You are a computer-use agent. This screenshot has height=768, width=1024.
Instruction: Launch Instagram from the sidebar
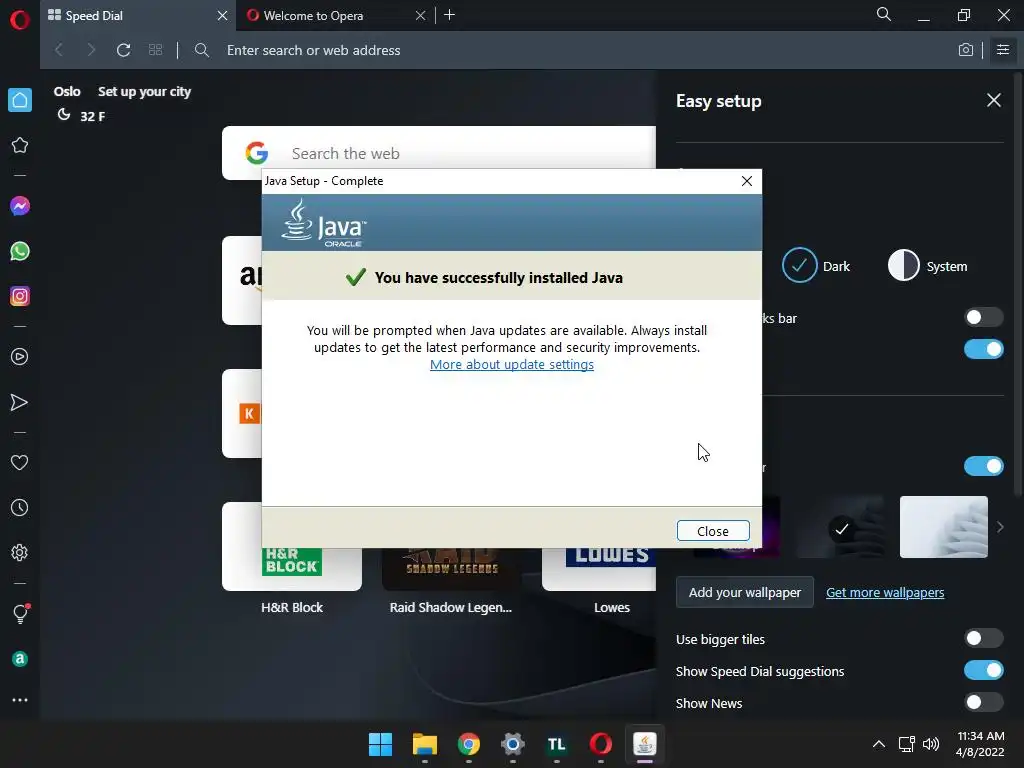pyautogui.click(x=20, y=296)
